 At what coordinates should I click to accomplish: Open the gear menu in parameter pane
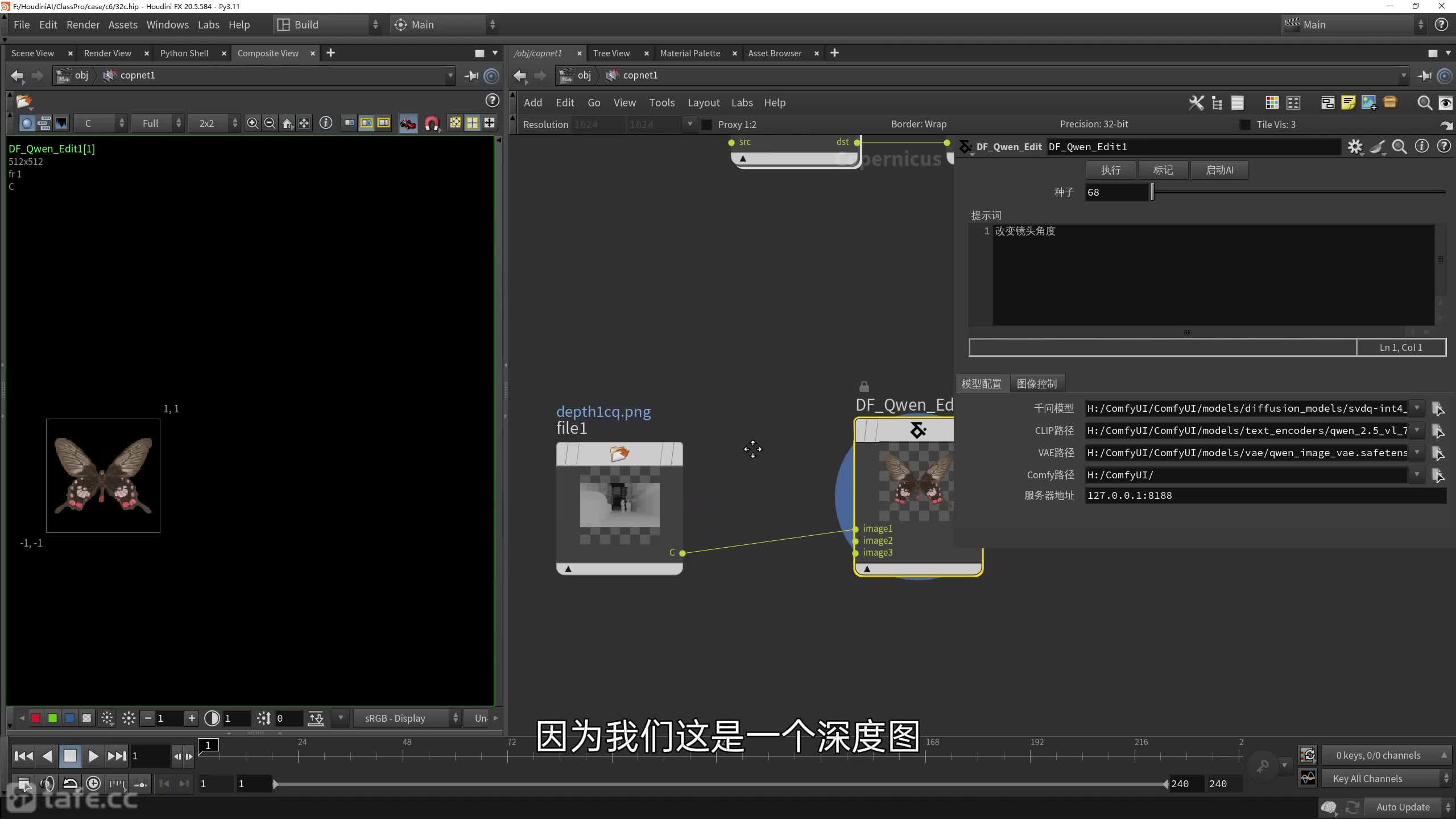[1355, 147]
